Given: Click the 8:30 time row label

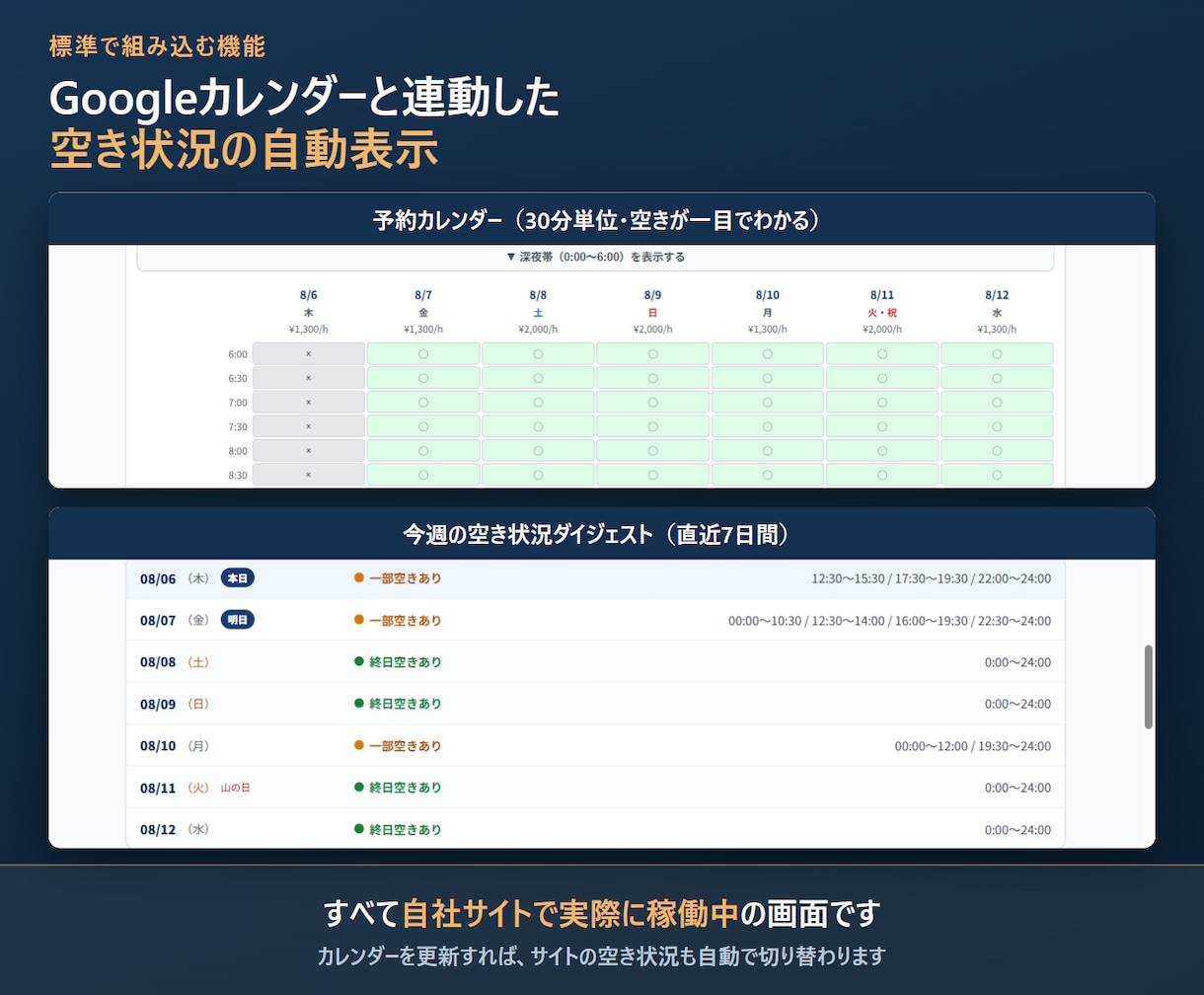Looking at the screenshot, I should click(238, 475).
